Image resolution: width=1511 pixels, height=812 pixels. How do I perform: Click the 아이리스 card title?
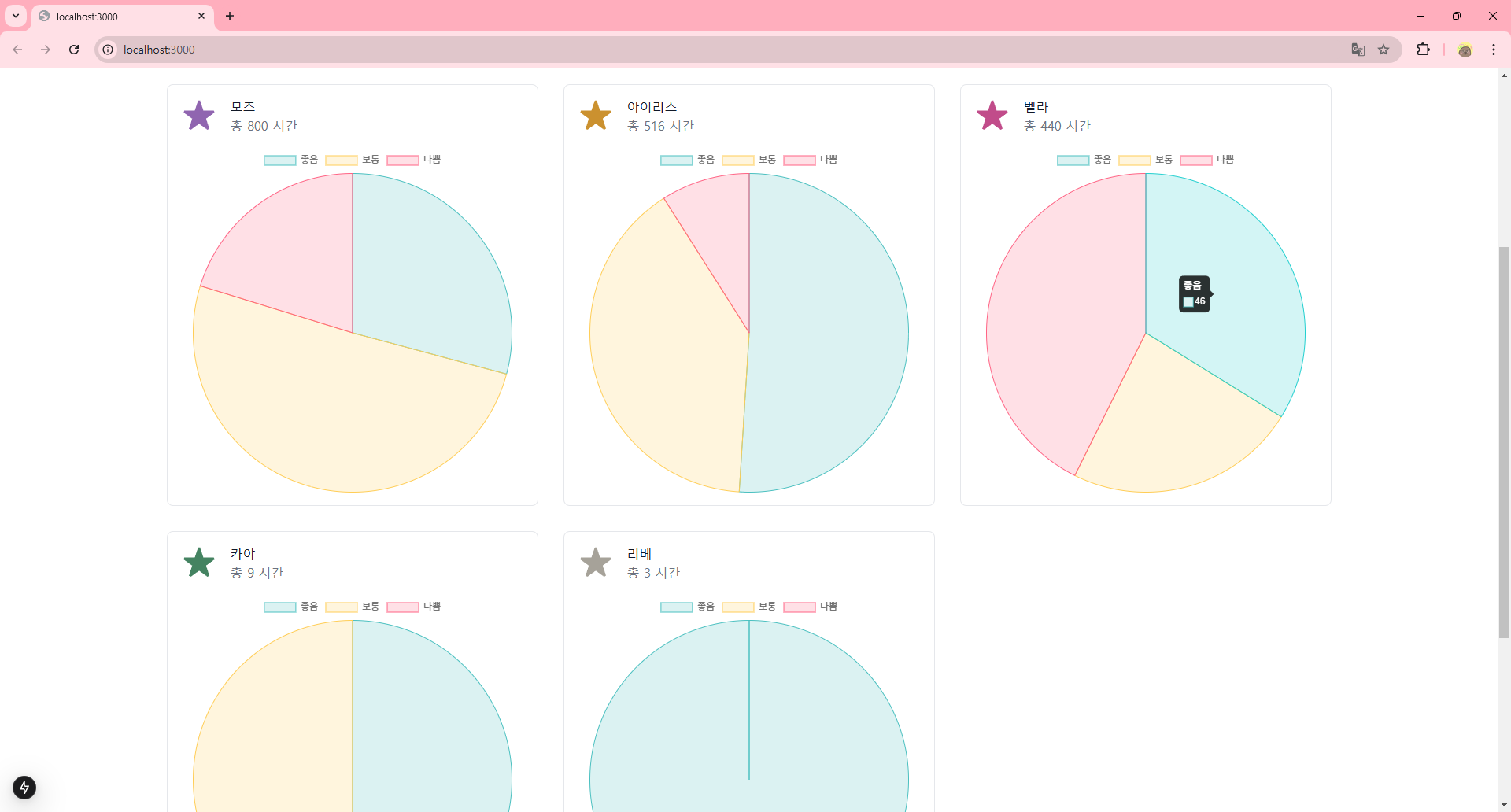click(652, 106)
